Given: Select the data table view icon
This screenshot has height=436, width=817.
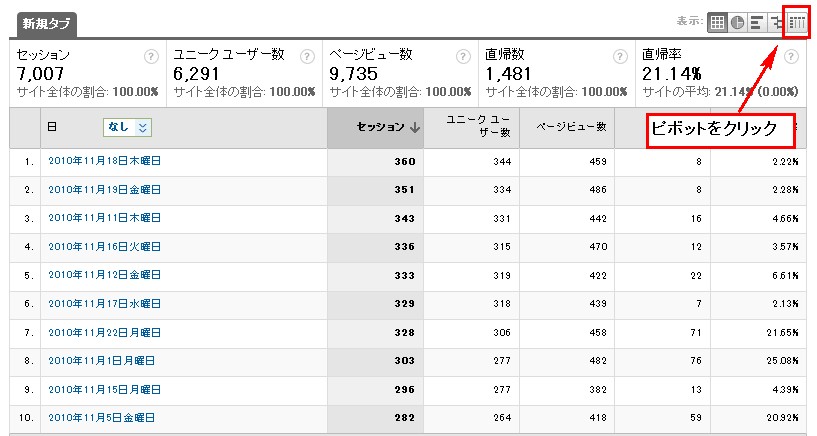Looking at the screenshot, I should pos(717,22).
